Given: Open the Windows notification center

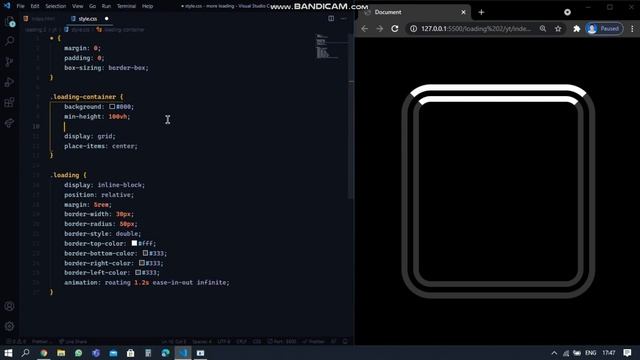Looking at the screenshot, I should tap(627, 353).
